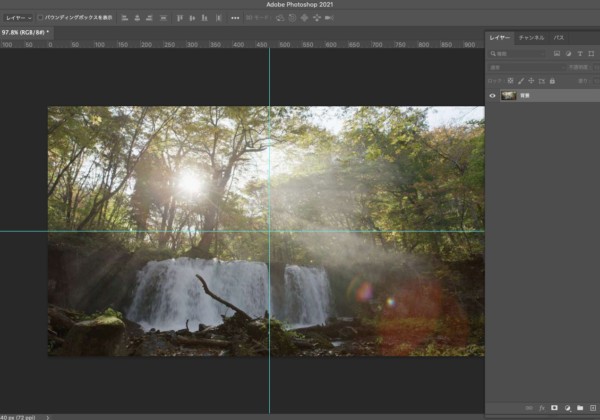Open the レイヤー auto-select dropdown
This screenshot has height=420, width=600.
(x=18, y=18)
